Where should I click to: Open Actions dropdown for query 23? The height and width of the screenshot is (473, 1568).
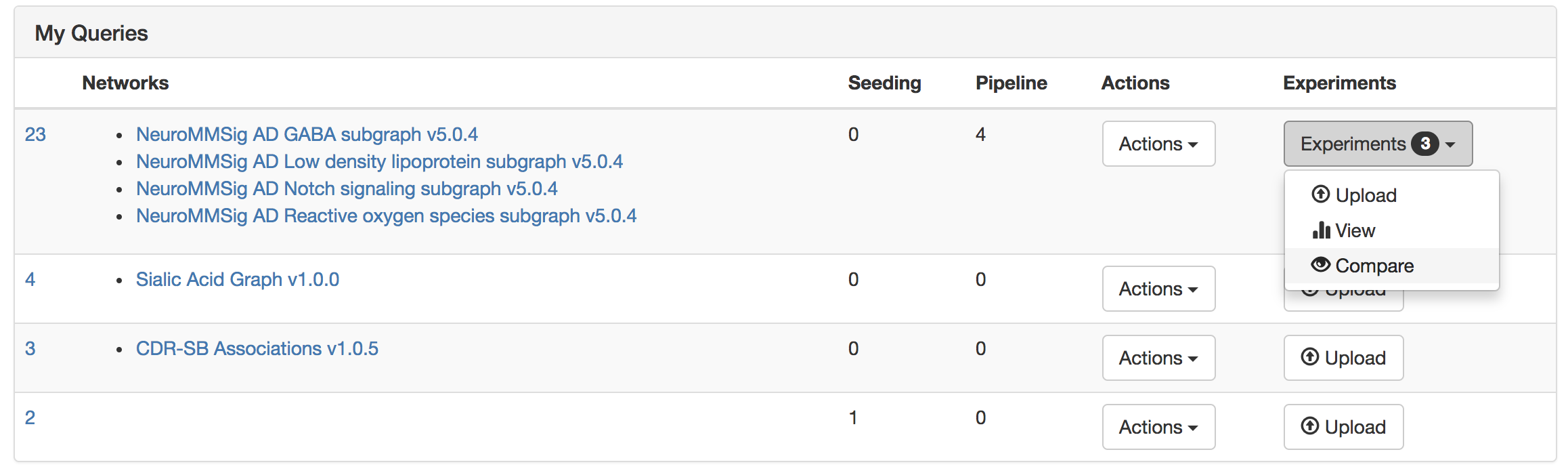[x=1158, y=144]
